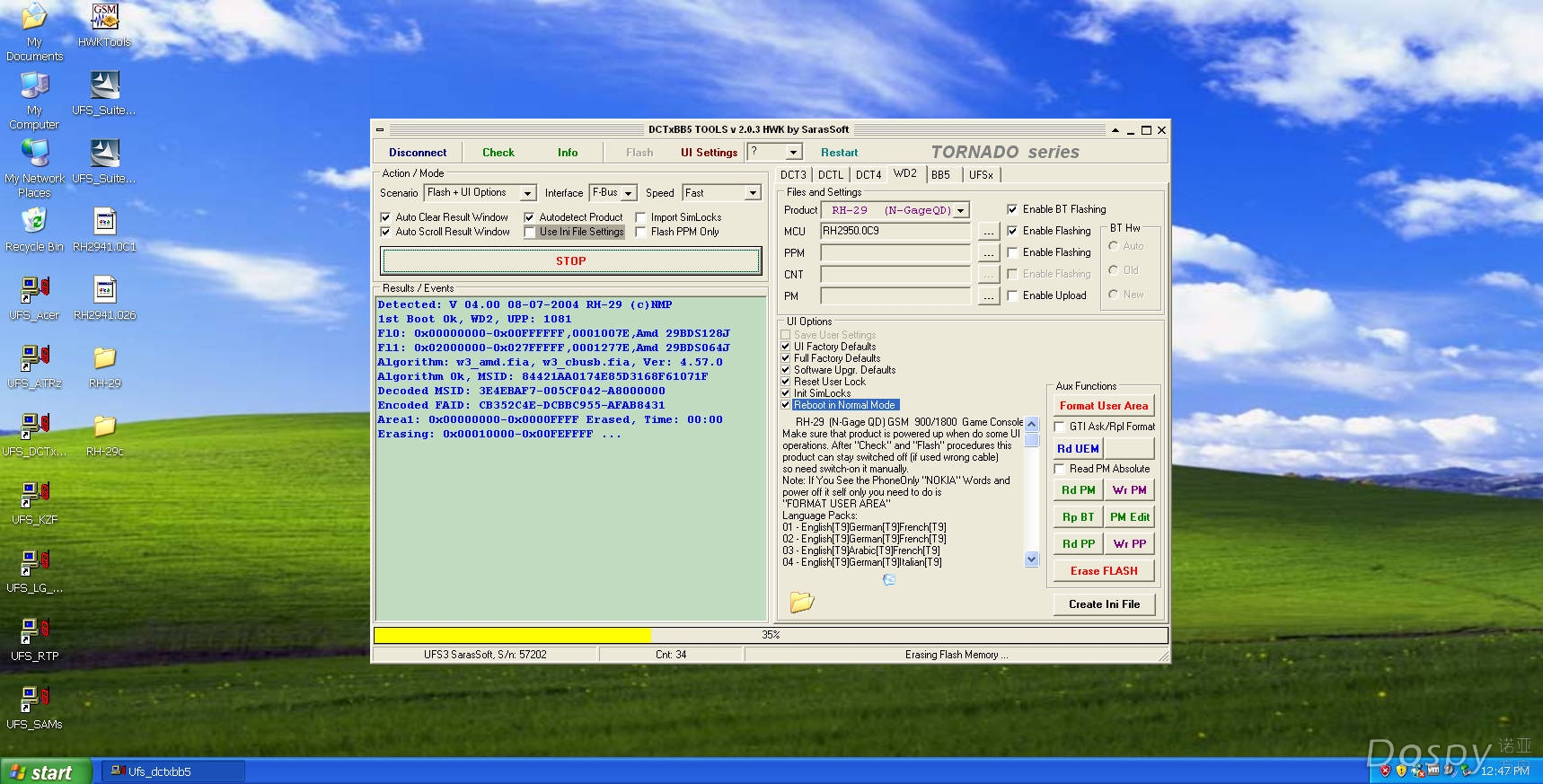Image resolution: width=1543 pixels, height=784 pixels.
Task: Select the UFSx tab
Action: (981, 175)
